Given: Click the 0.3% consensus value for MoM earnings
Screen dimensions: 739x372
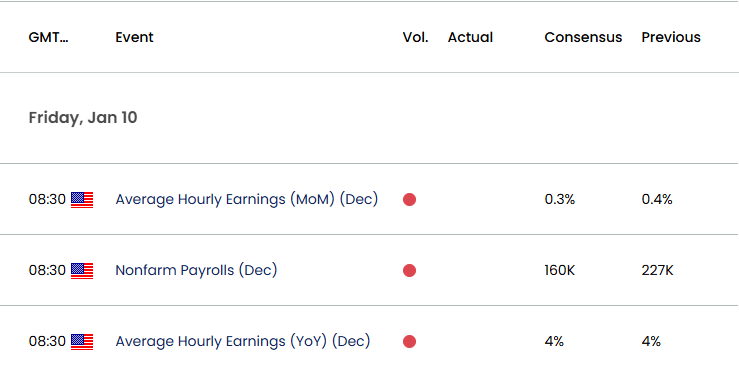Looking at the screenshot, I should click(x=560, y=199).
